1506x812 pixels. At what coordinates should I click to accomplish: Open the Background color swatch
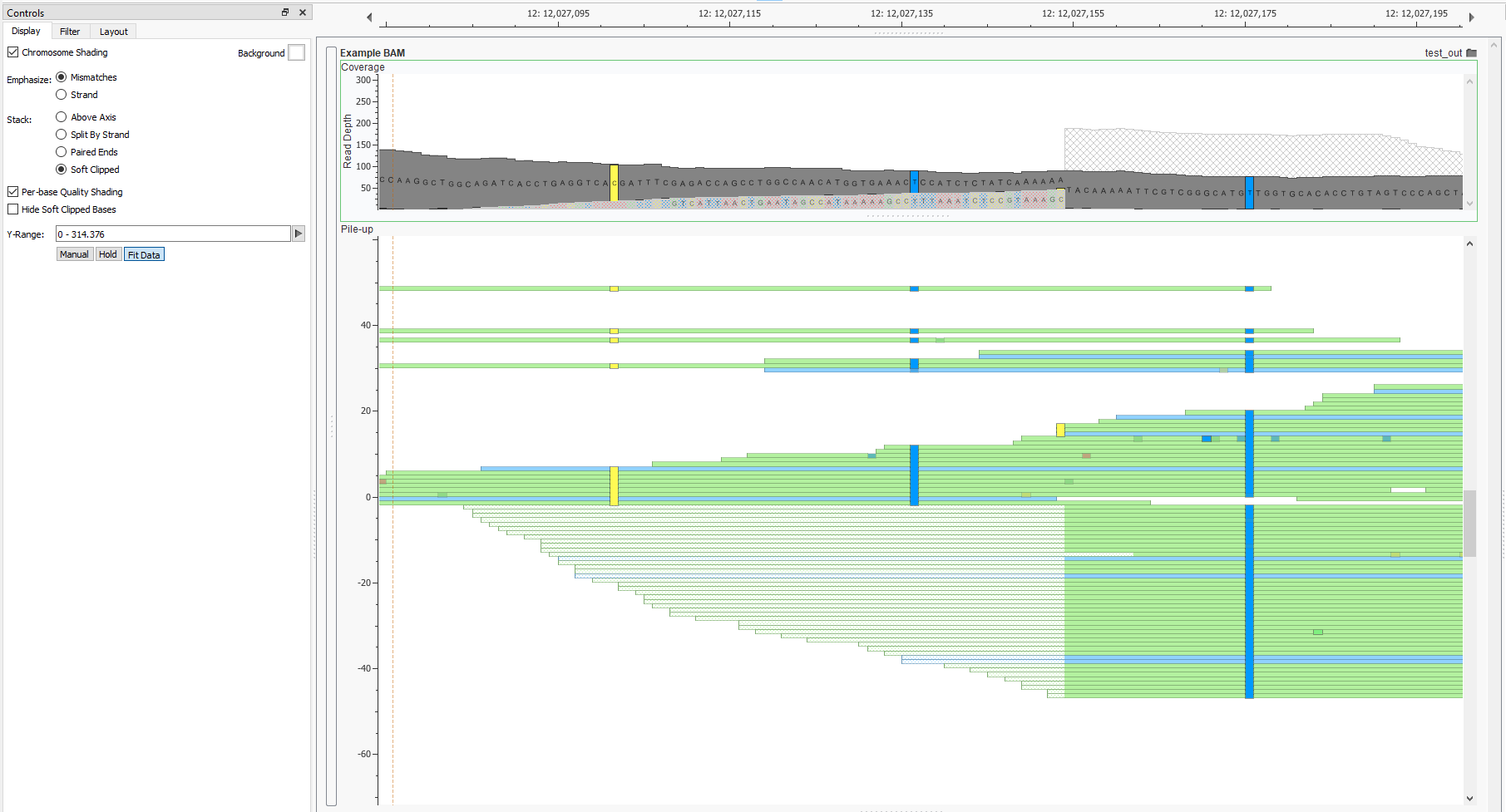click(296, 52)
